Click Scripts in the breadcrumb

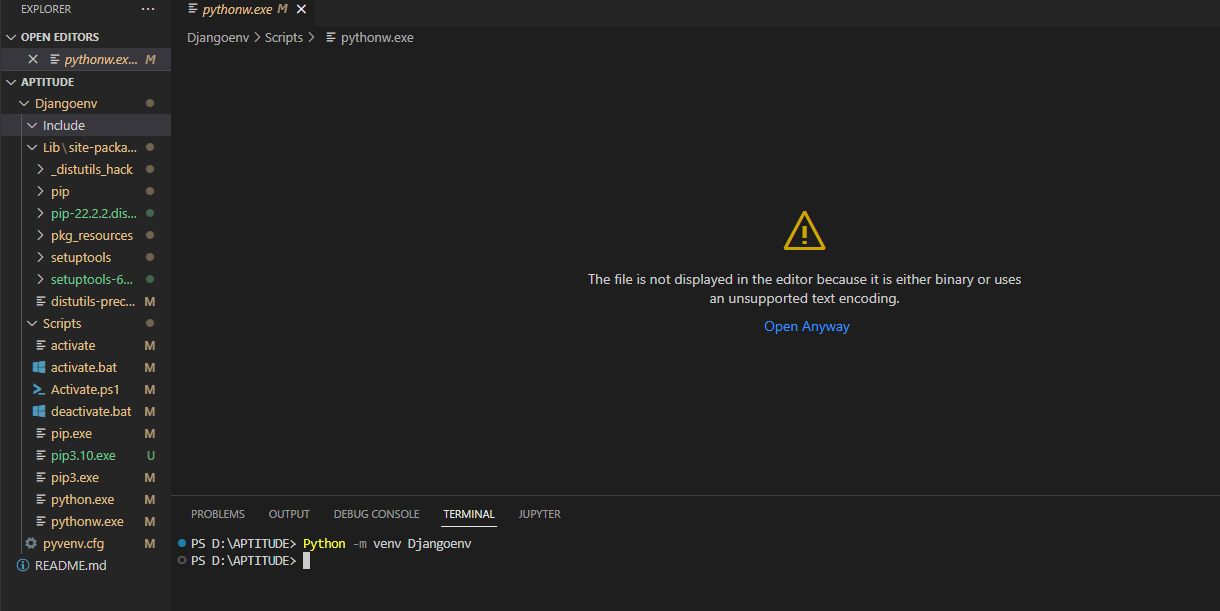[284, 38]
